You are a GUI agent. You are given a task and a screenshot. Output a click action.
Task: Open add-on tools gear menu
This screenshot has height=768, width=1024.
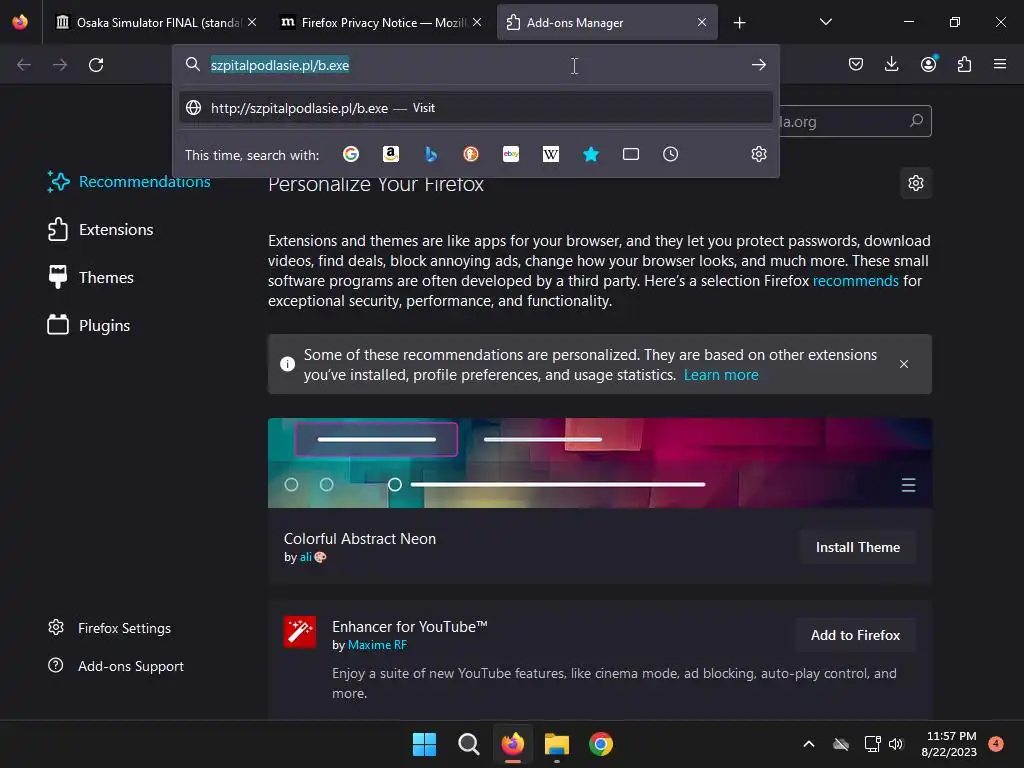pyautogui.click(x=916, y=183)
